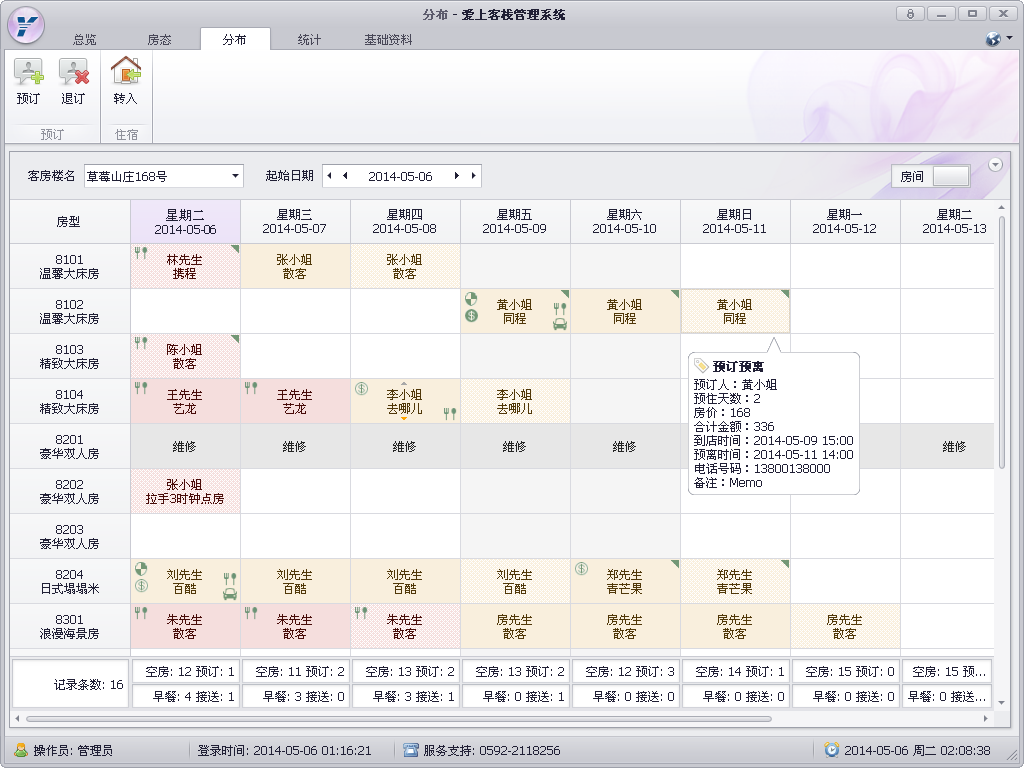The width and height of the screenshot is (1024, 768).
Task: Click the 预订 (Book) toolbar icon
Action: tap(28, 81)
